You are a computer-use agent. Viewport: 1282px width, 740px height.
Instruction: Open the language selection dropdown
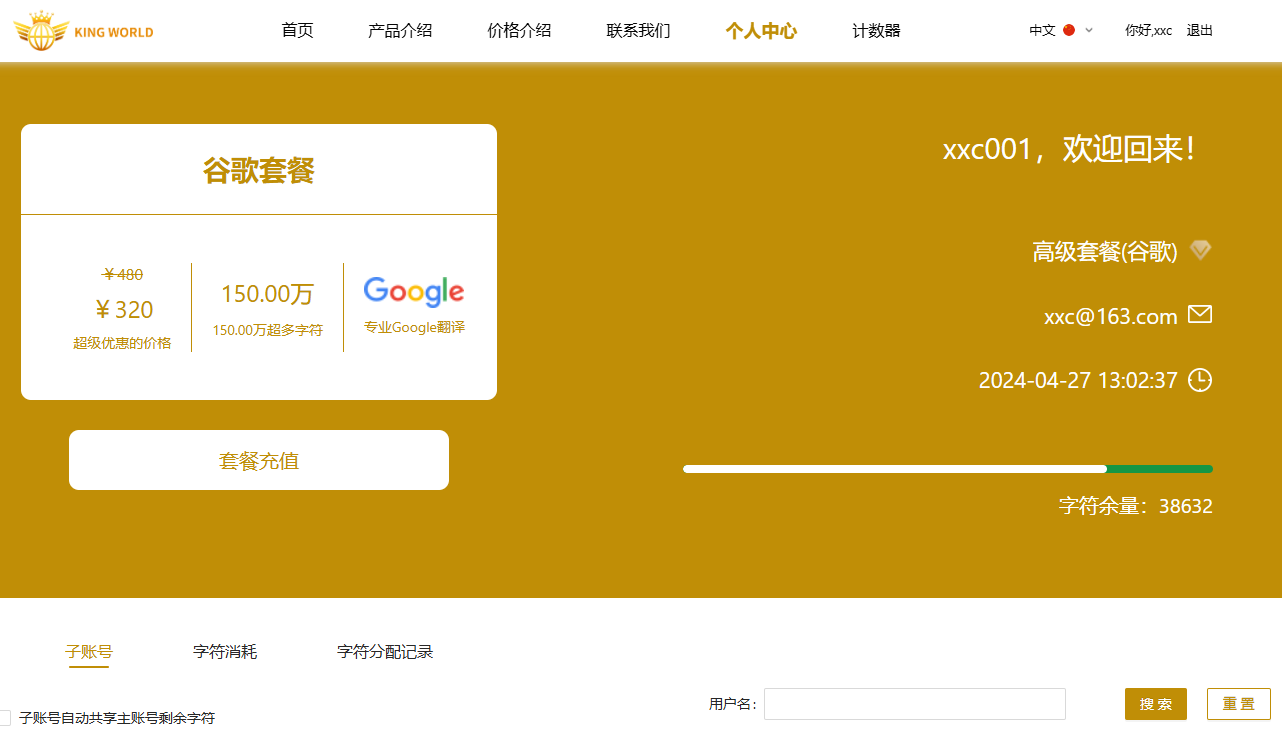point(1088,30)
